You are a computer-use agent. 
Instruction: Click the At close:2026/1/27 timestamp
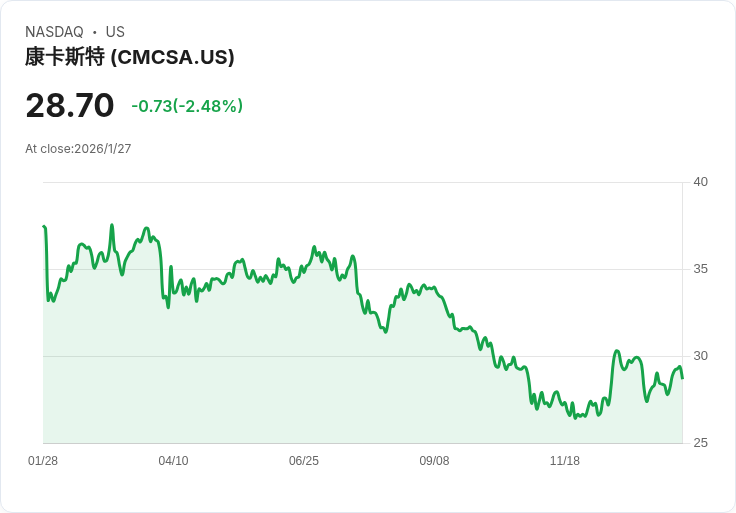coord(78,149)
